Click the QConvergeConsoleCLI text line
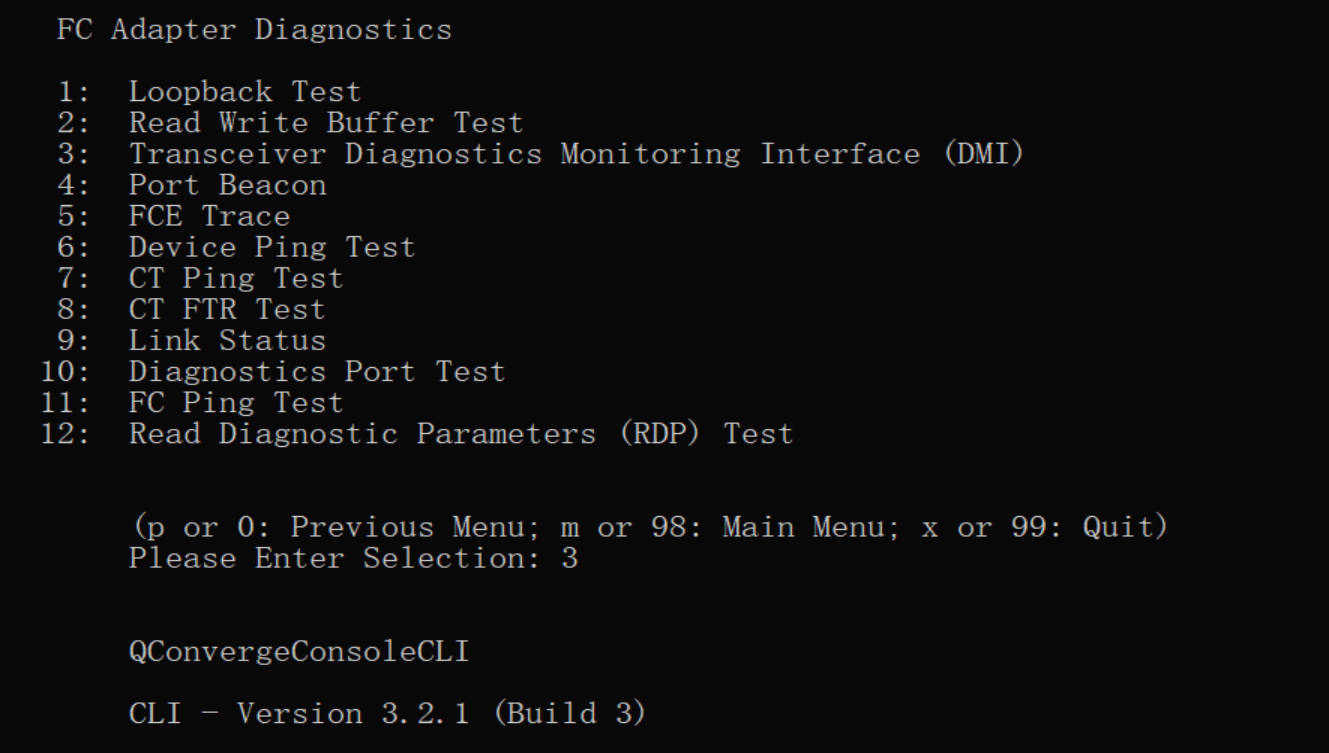This screenshot has width=1329, height=753. (298, 652)
